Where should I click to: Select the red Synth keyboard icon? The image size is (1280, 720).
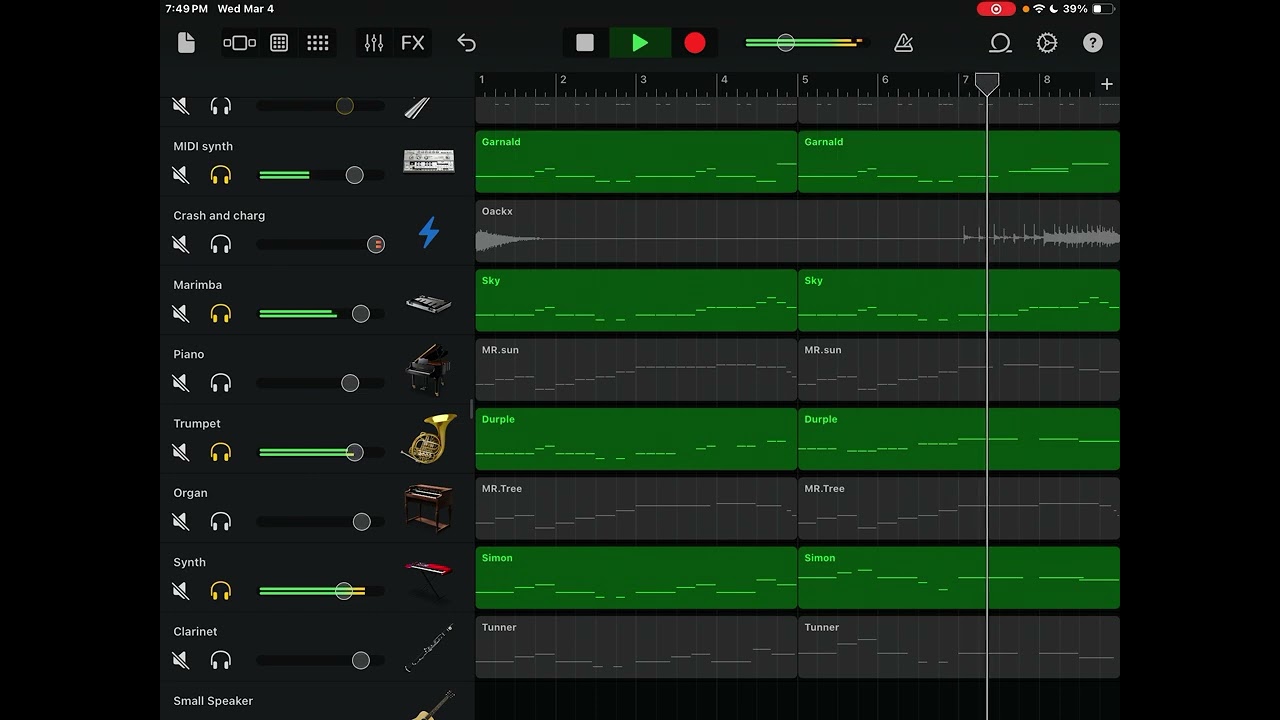pos(428,578)
